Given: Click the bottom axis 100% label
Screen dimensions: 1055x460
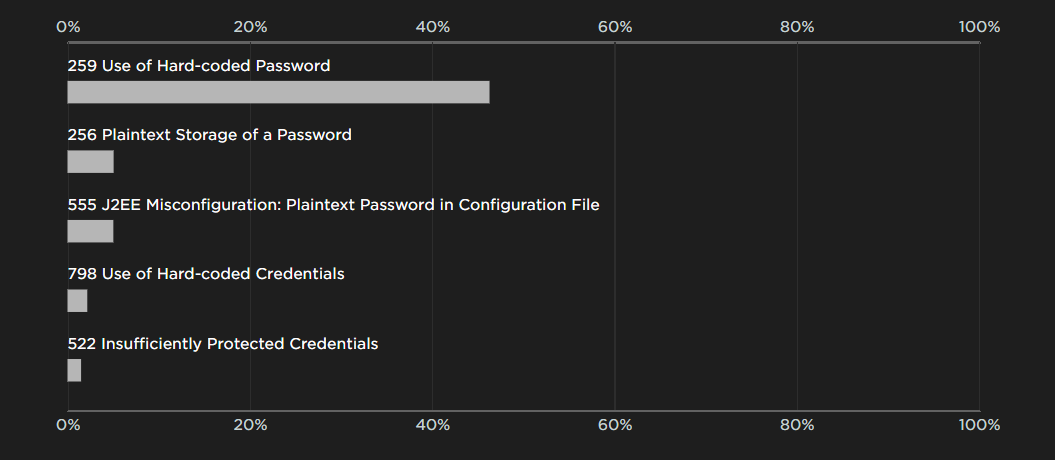Looking at the screenshot, I should click(980, 425).
